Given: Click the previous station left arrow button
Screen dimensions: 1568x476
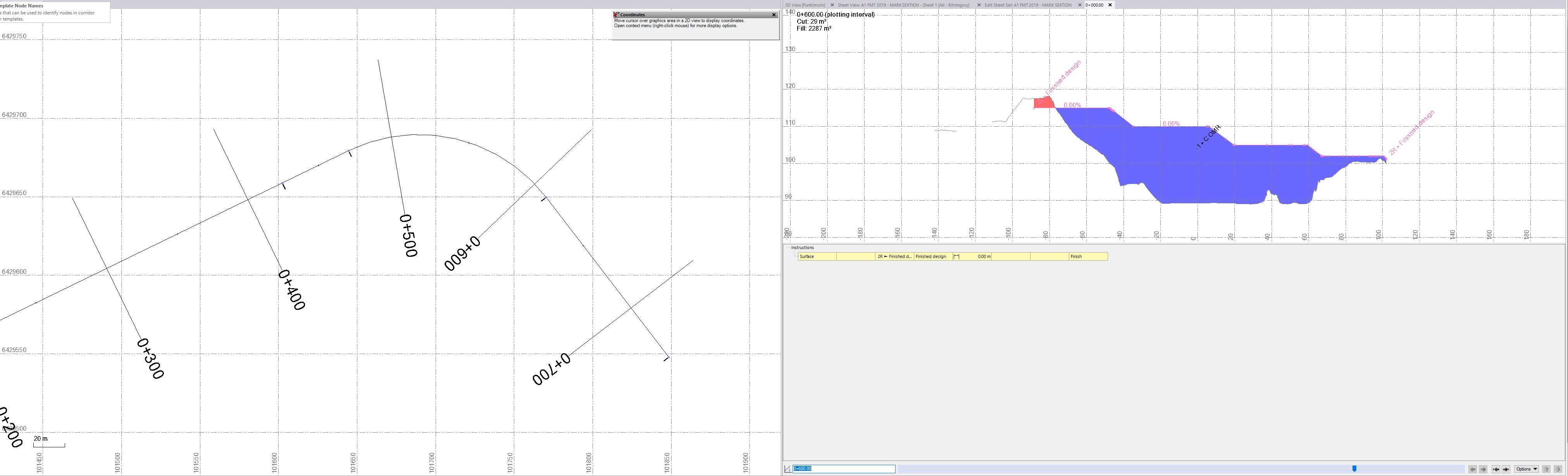Looking at the screenshot, I should pyautogui.click(x=1473, y=469).
